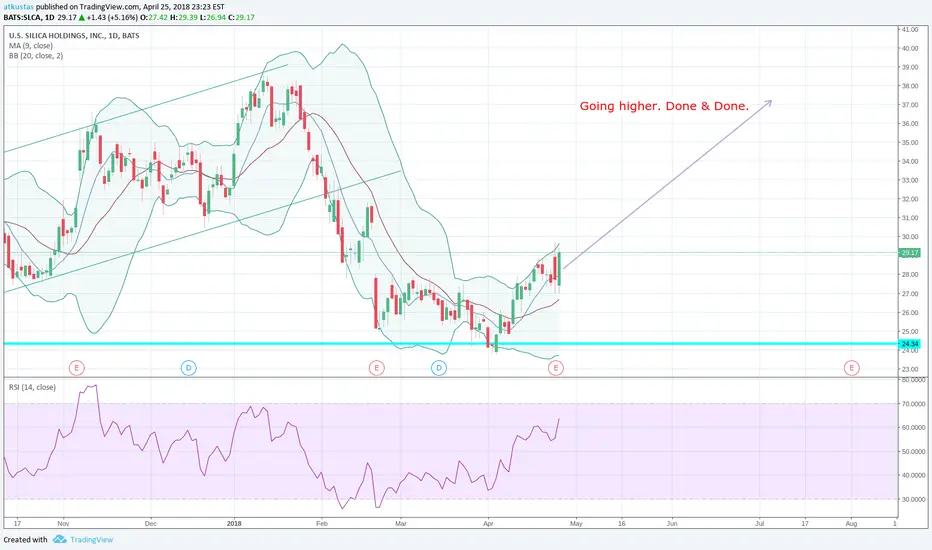The image size is (932, 550).
Task: Click the 'Nov' label on time axis
Action: click(x=64, y=524)
